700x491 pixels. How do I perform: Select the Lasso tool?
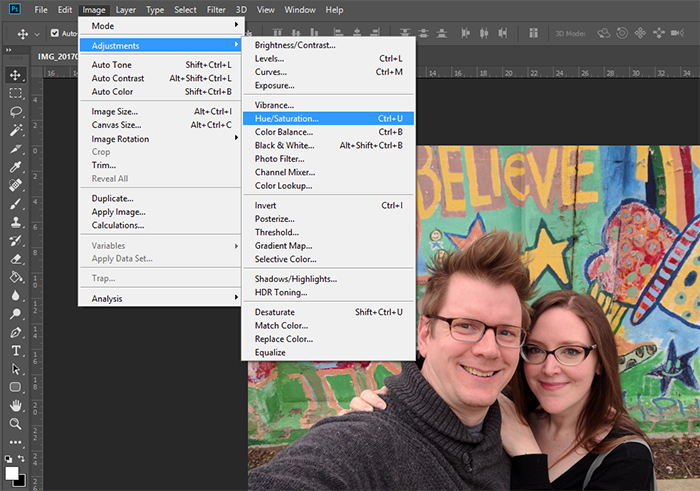pyautogui.click(x=16, y=111)
